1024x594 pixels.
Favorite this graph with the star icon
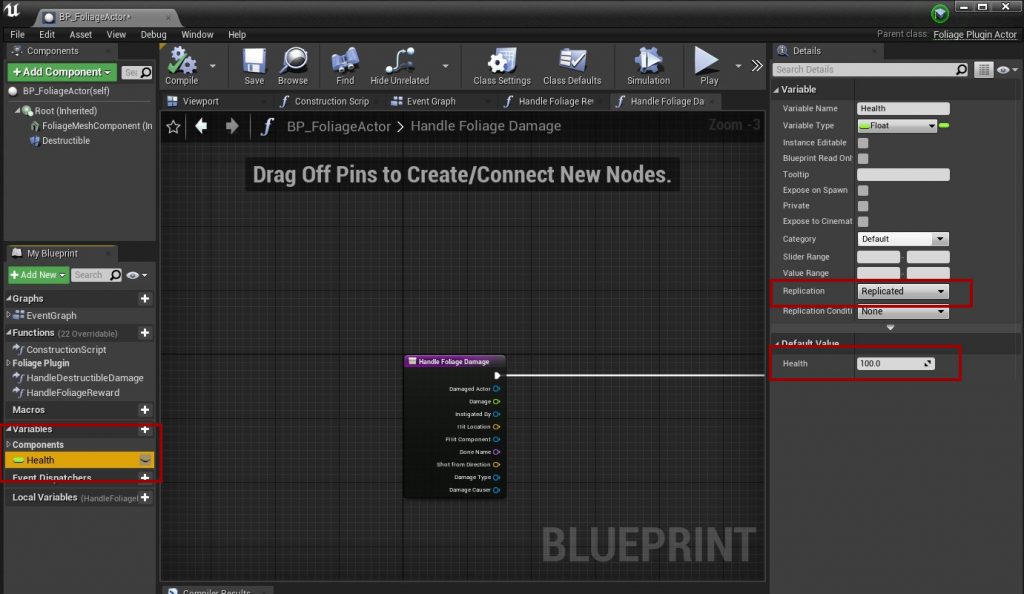173,127
